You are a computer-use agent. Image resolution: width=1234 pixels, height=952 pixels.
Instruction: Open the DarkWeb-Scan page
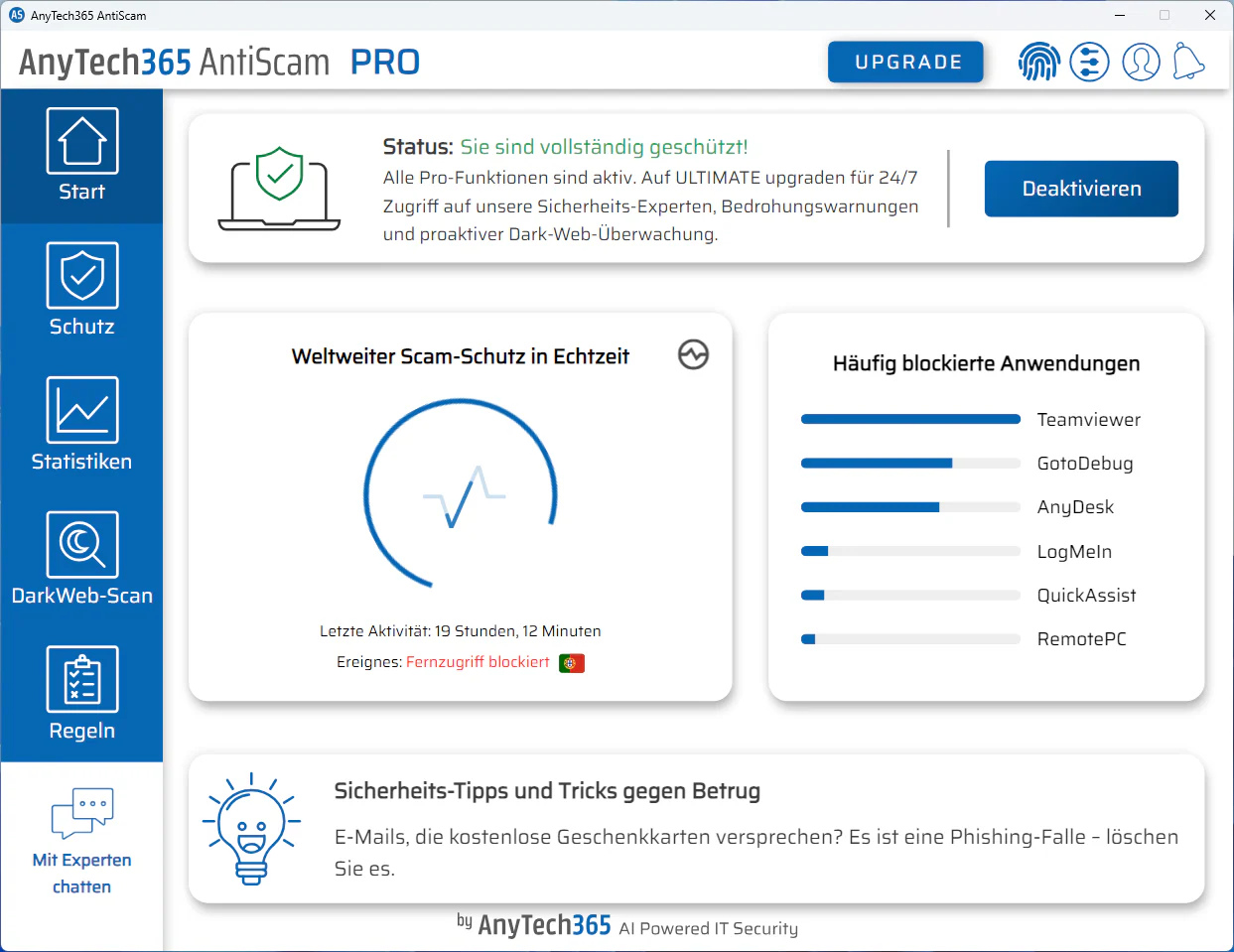81,559
